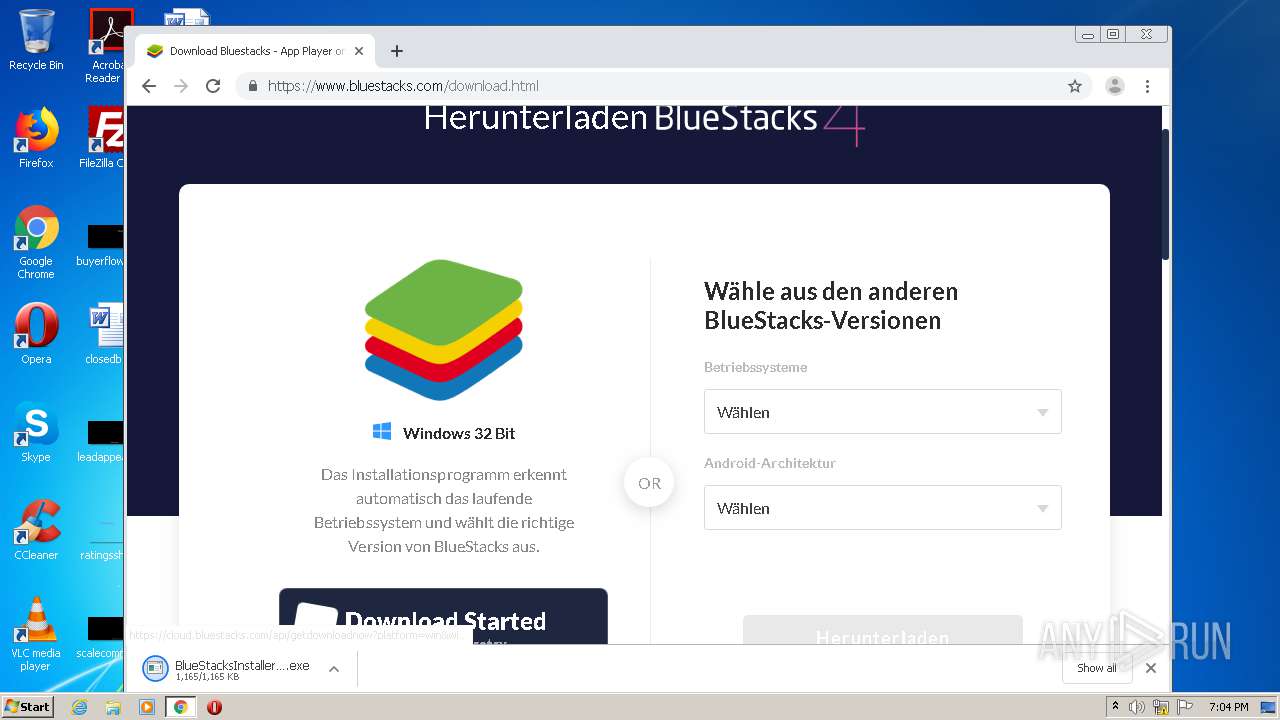This screenshot has height=720, width=1280.
Task: Click the Opera icon in taskbar
Action: [214, 707]
